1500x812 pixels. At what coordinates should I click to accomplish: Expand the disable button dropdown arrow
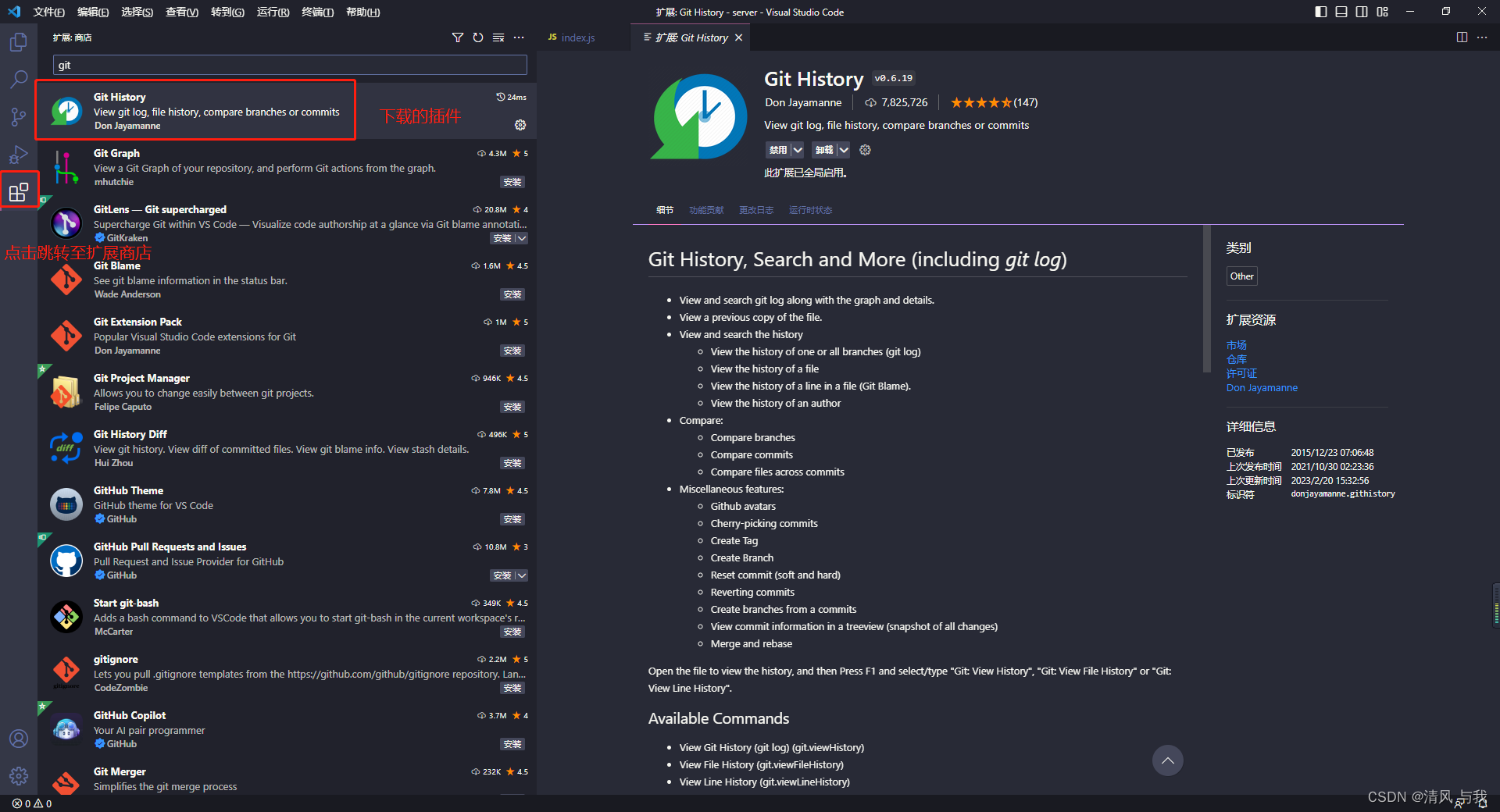coord(798,150)
